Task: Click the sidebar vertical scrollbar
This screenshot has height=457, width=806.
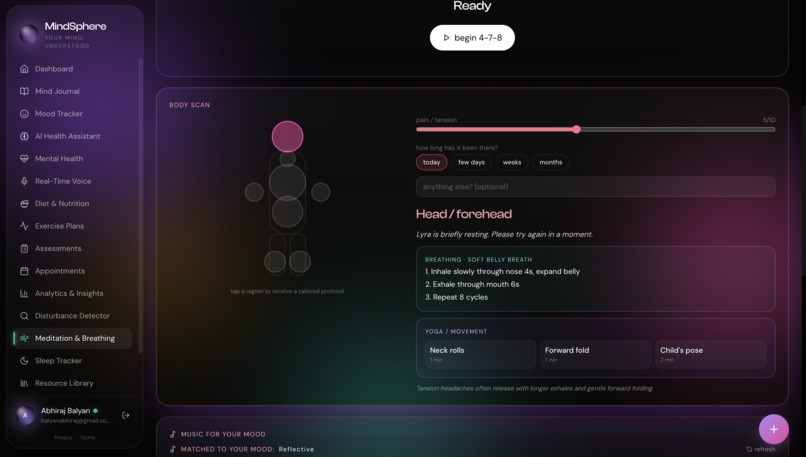Action: point(140,206)
